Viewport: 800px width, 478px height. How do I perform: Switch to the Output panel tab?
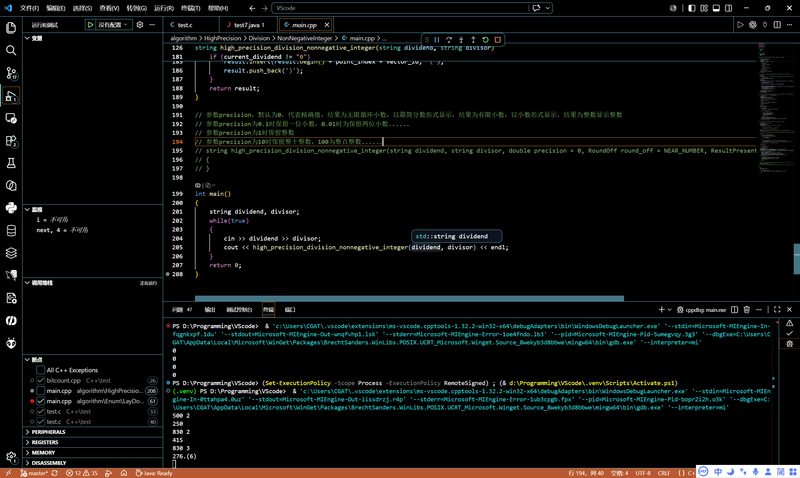tap(210, 310)
